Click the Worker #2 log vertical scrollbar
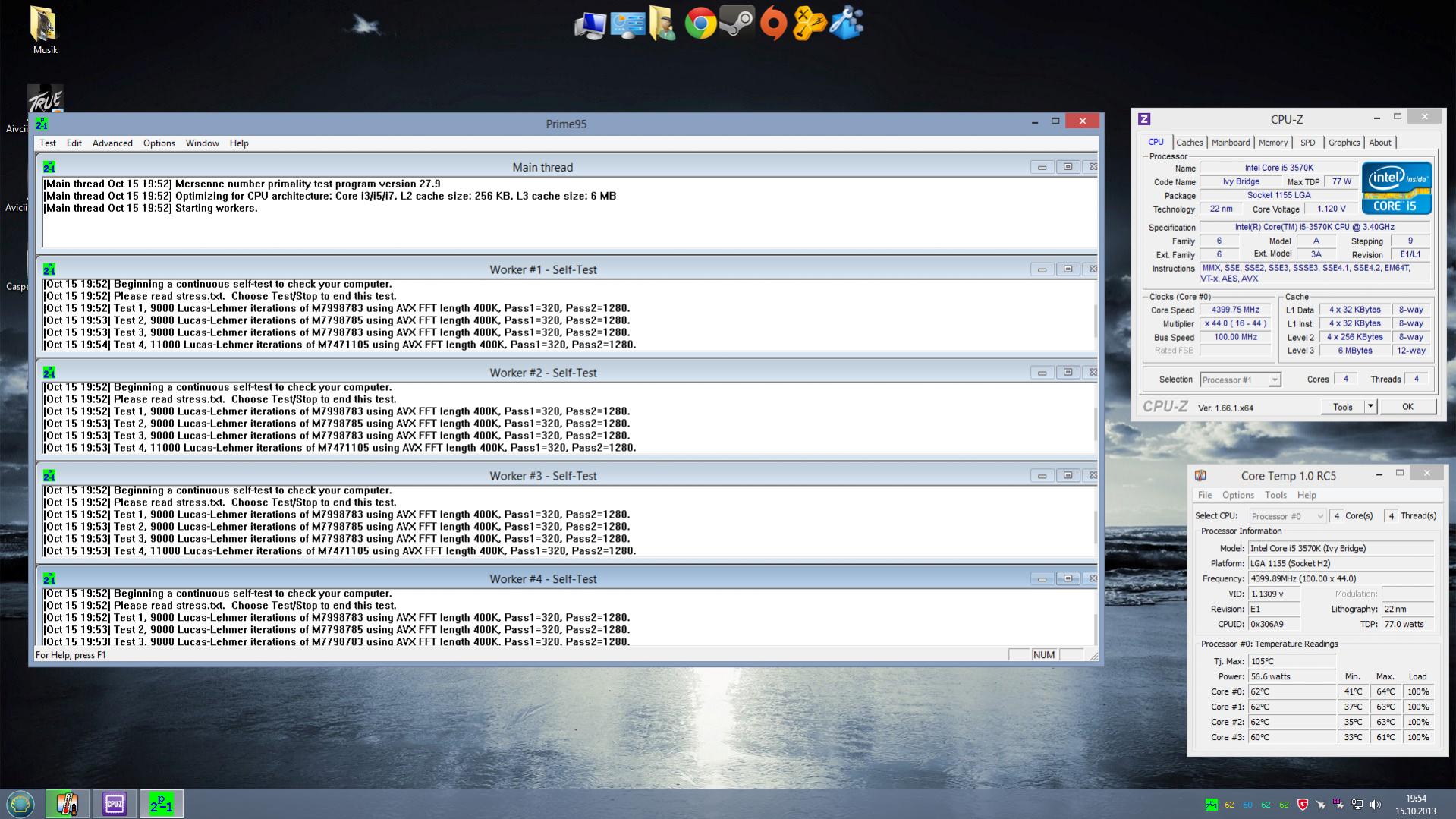1456x819 pixels. (1095, 424)
